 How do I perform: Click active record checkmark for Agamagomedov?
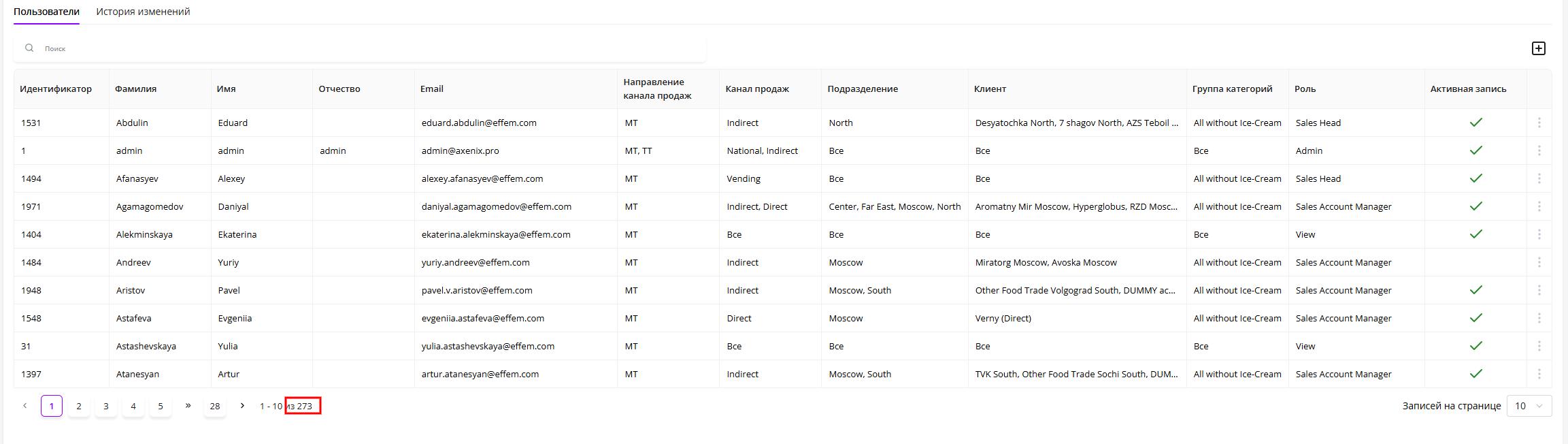[x=1475, y=206]
